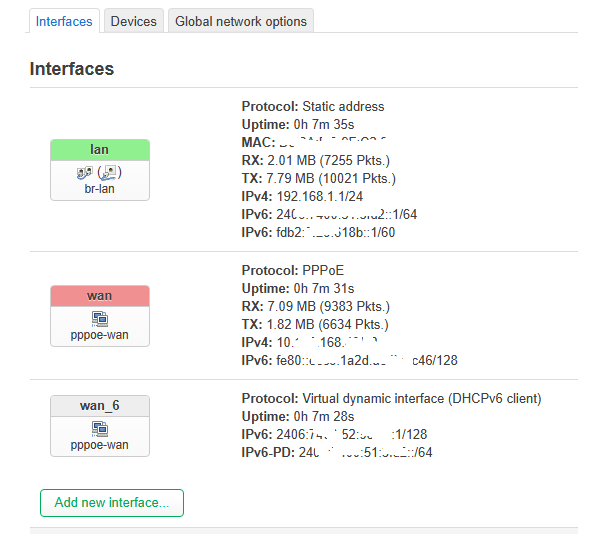Click the pppoe-wan label in the wan_6 box
Image resolution: width=590 pixels, height=548 pixels.
[99, 445]
